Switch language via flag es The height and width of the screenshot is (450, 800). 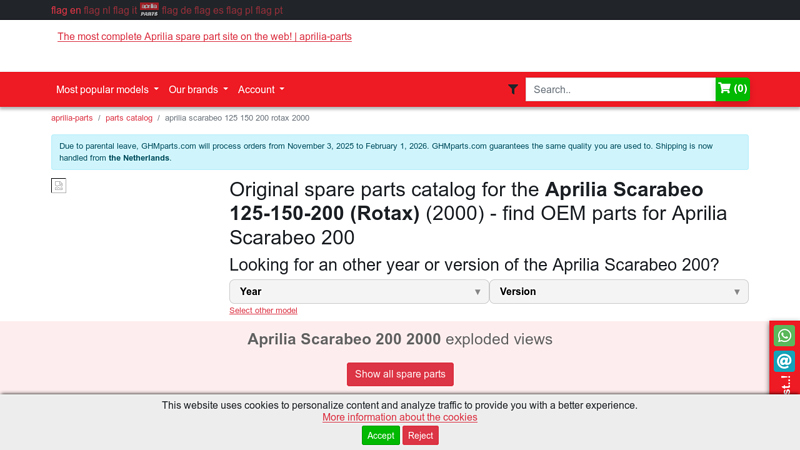209,10
